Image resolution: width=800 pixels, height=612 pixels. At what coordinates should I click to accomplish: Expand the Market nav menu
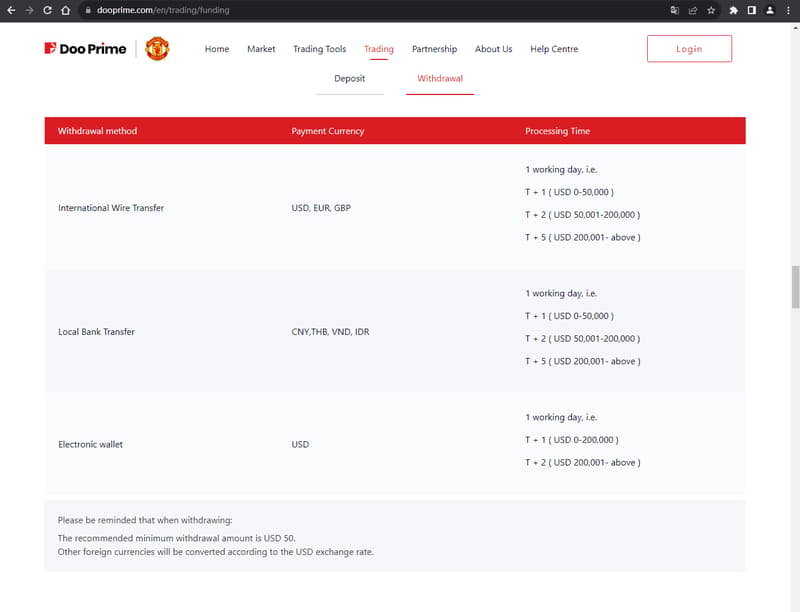pos(261,49)
